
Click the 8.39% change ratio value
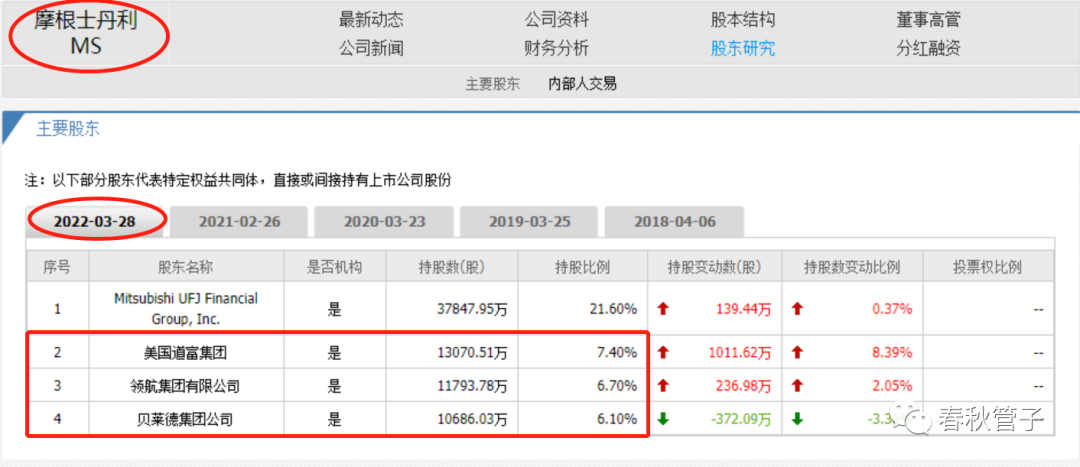pyautogui.click(x=892, y=353)
